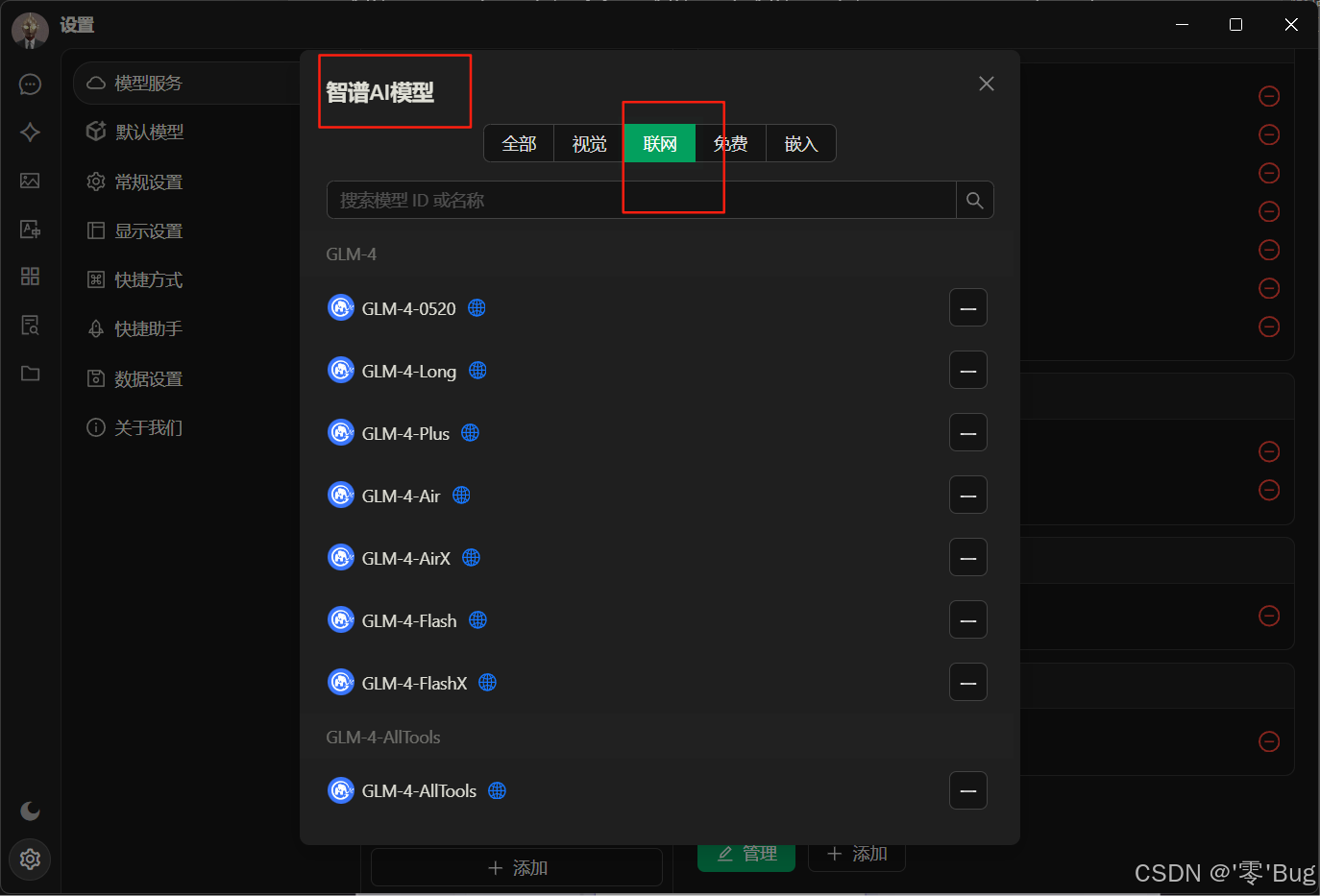The image size is (1320, 896).
Task: Click the Zhipu logo of GLM-4-FlashX
Action: [x=341, y=682]
